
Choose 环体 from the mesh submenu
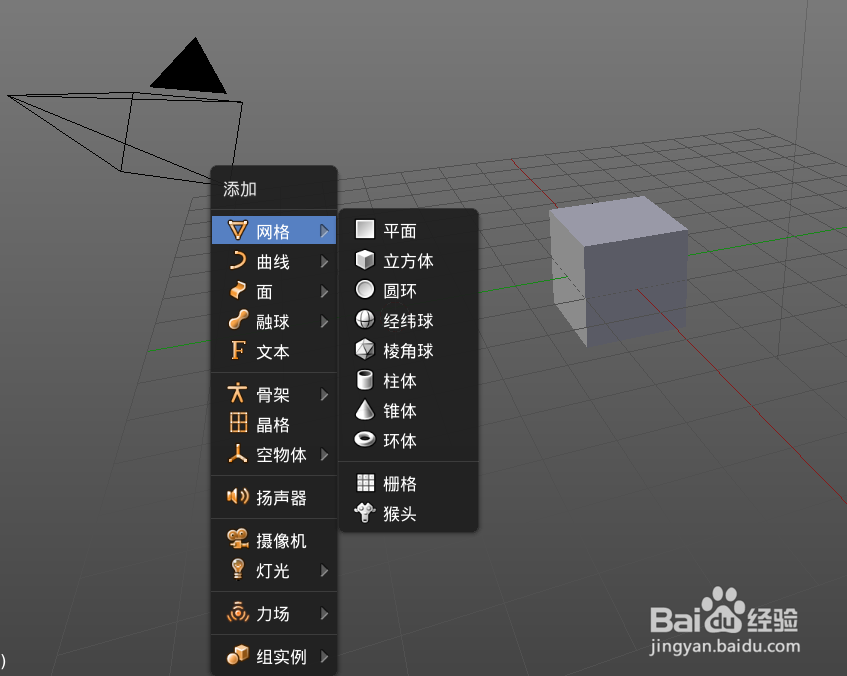408,440
